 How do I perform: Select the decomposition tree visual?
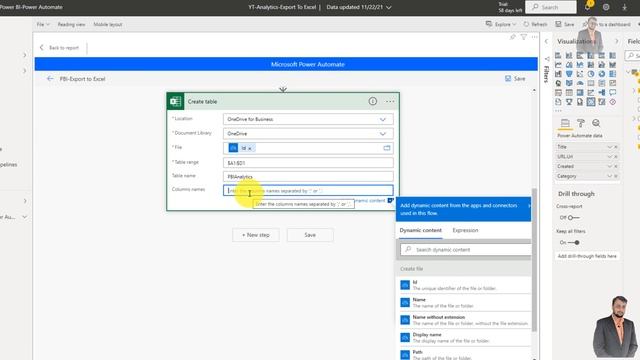point(602,93)
